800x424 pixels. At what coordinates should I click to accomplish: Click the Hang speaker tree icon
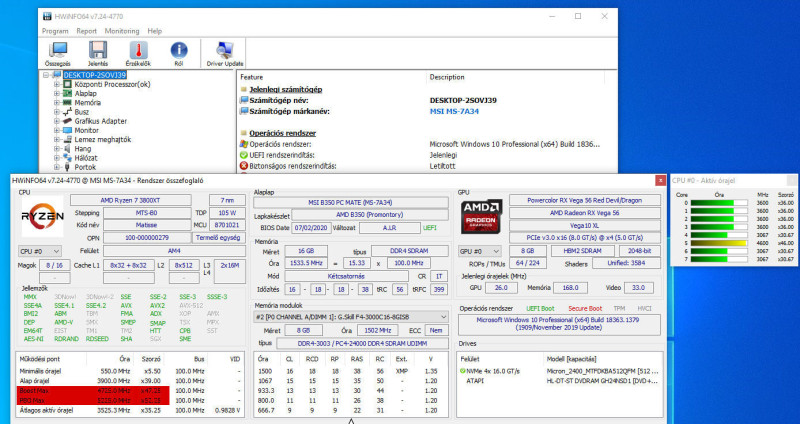[x=67, y=148]
